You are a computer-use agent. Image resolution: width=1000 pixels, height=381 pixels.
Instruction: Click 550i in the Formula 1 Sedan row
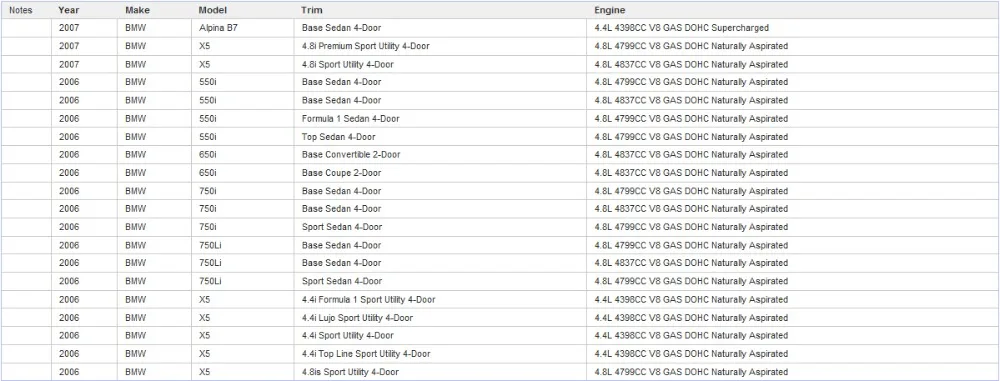(208, 119)
